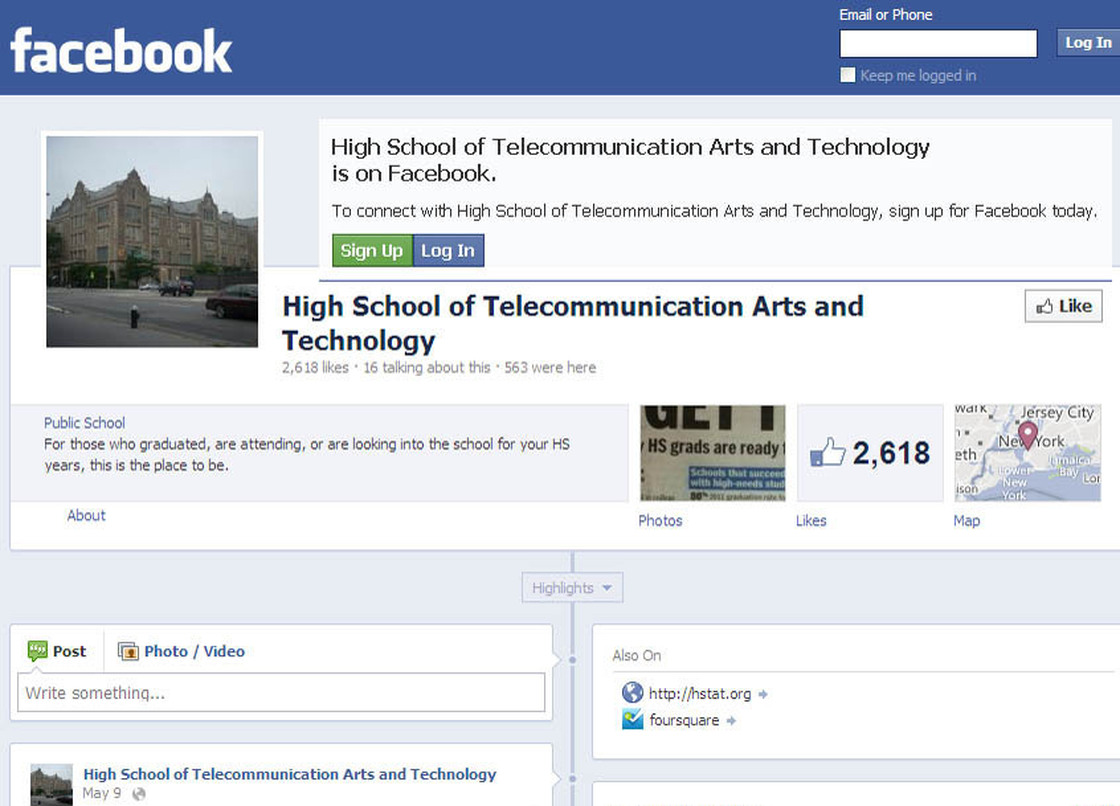This screenshot has height=806, width=1120.
Task: Click the arrow next to foursquare
Action: click(731, 720)
